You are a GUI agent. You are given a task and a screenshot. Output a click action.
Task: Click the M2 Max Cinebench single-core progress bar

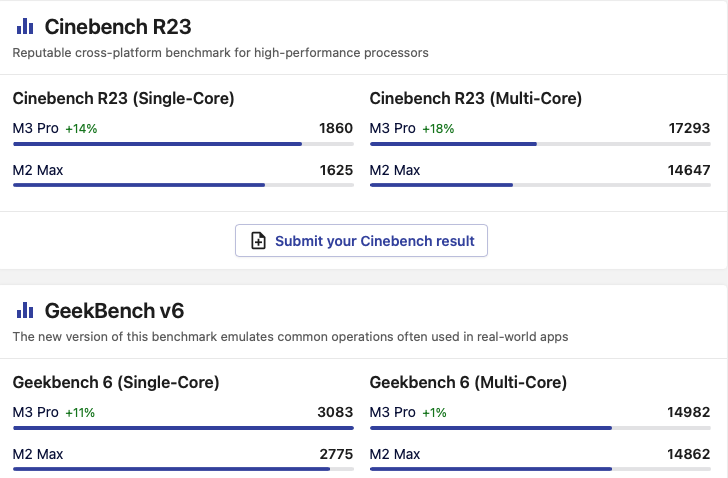click(x=183, y=185)
